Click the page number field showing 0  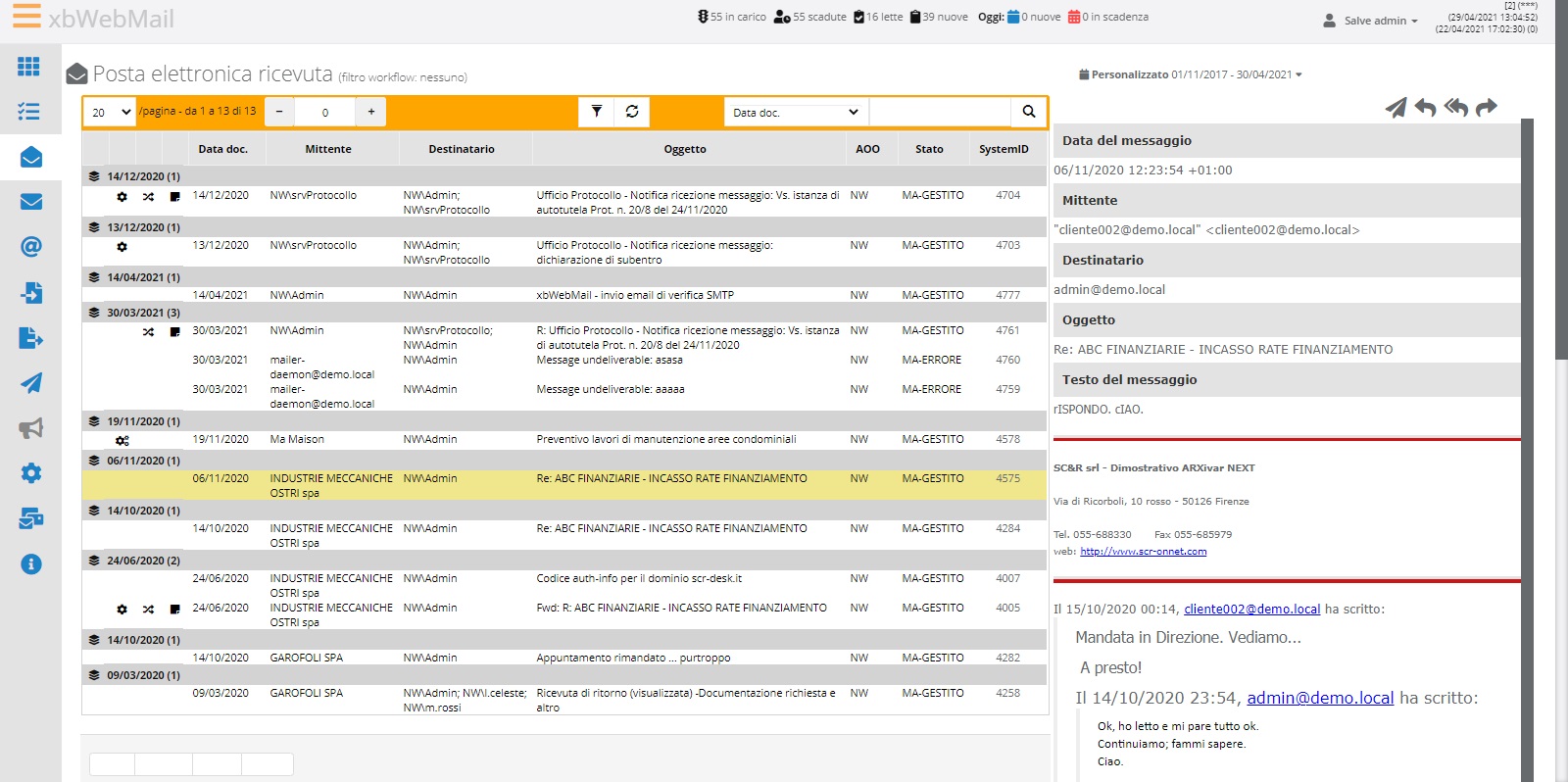click(325, 112)
